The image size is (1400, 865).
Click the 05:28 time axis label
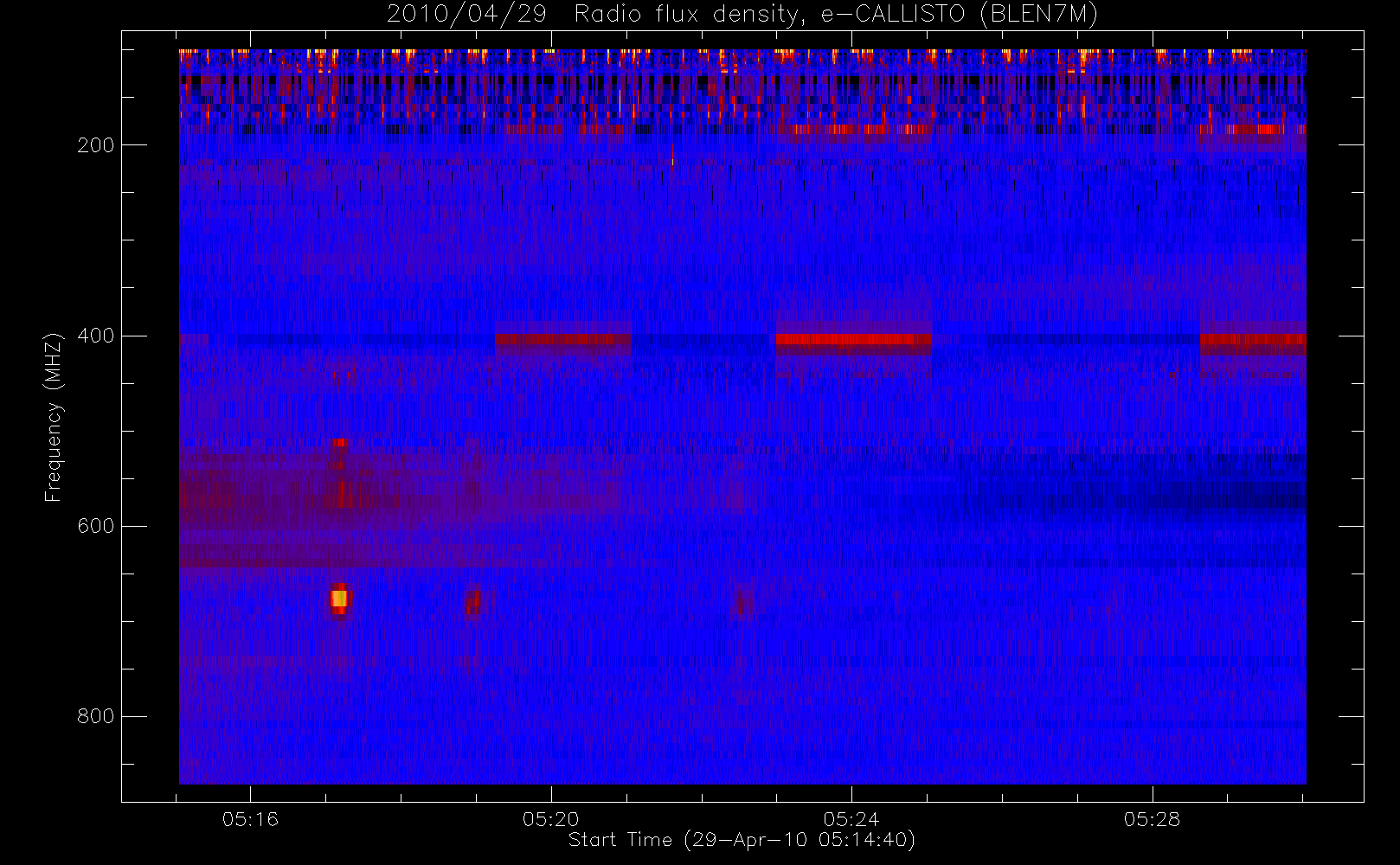click(x=1152, y=818)
